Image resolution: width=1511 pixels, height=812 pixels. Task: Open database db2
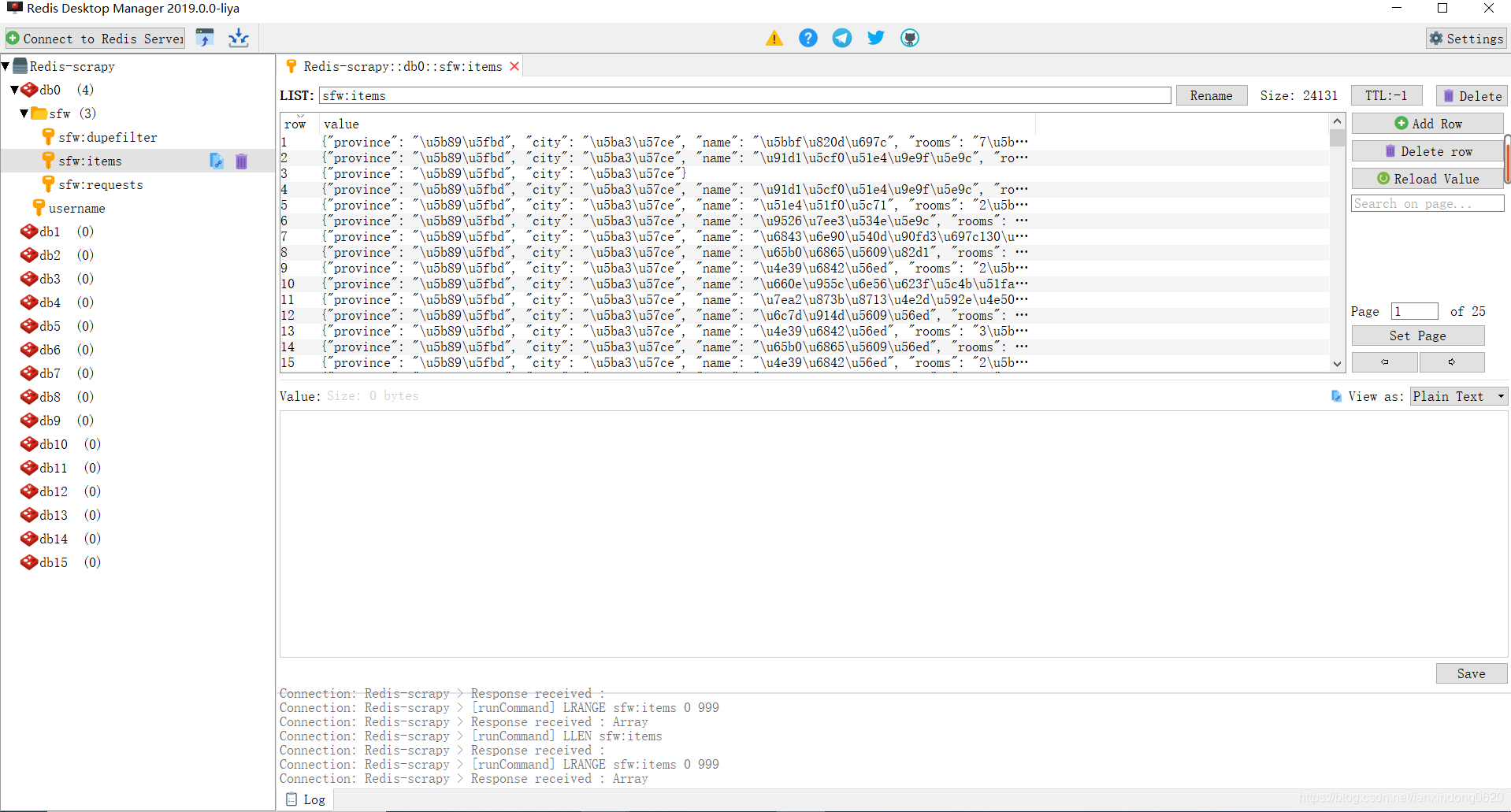tap(50, 255)
